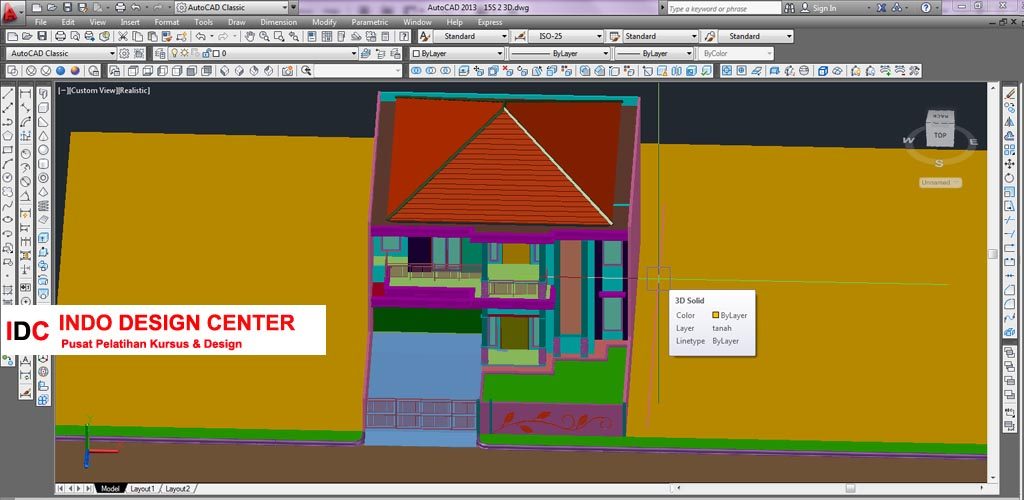Viewport: 1024px width, 500px height.
Task: Click the Cut scissors icon
Action: [x=123, y=37]
